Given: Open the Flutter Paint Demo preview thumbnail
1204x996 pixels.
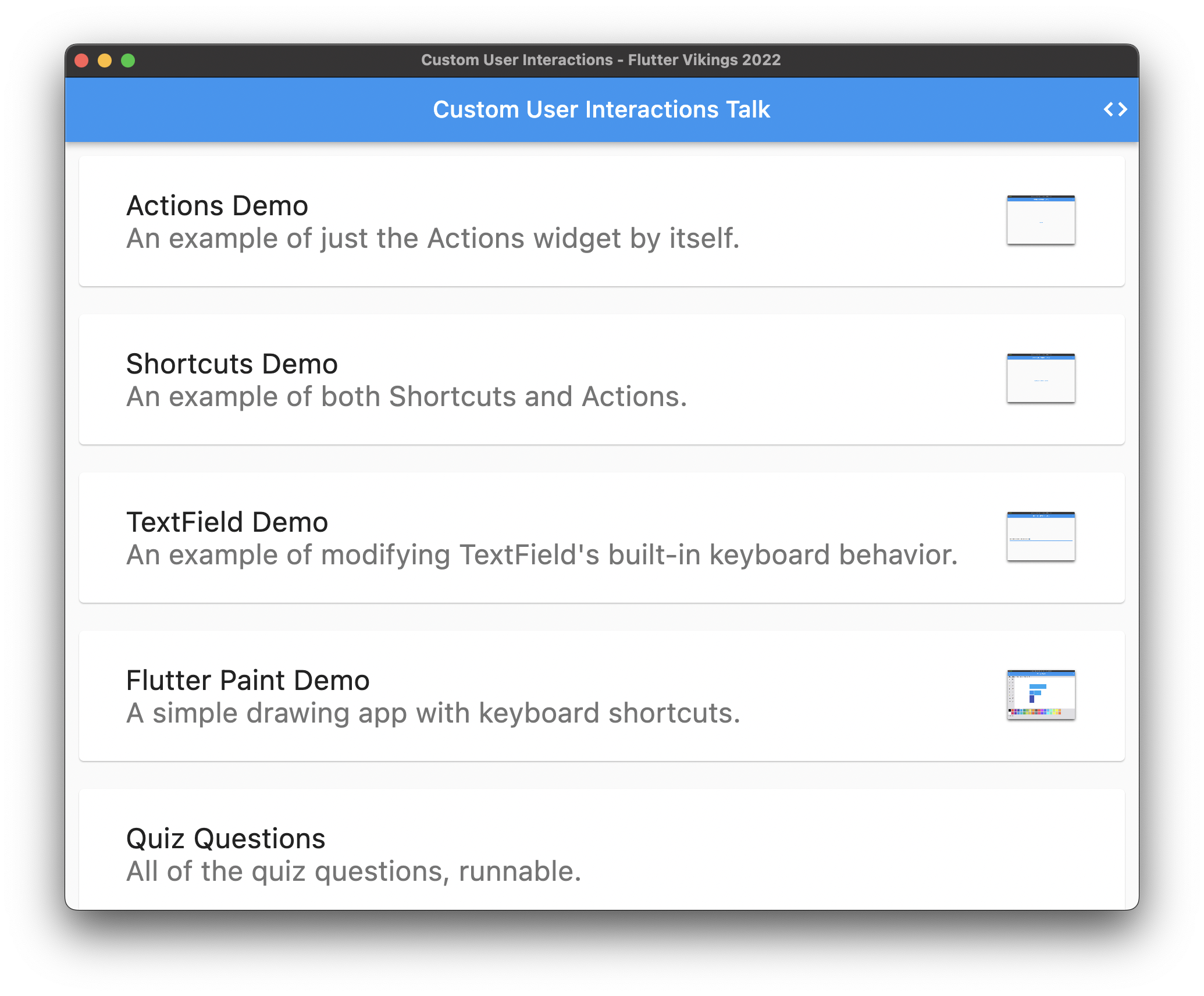Looking at the screenshot, I should point(1041,695).
